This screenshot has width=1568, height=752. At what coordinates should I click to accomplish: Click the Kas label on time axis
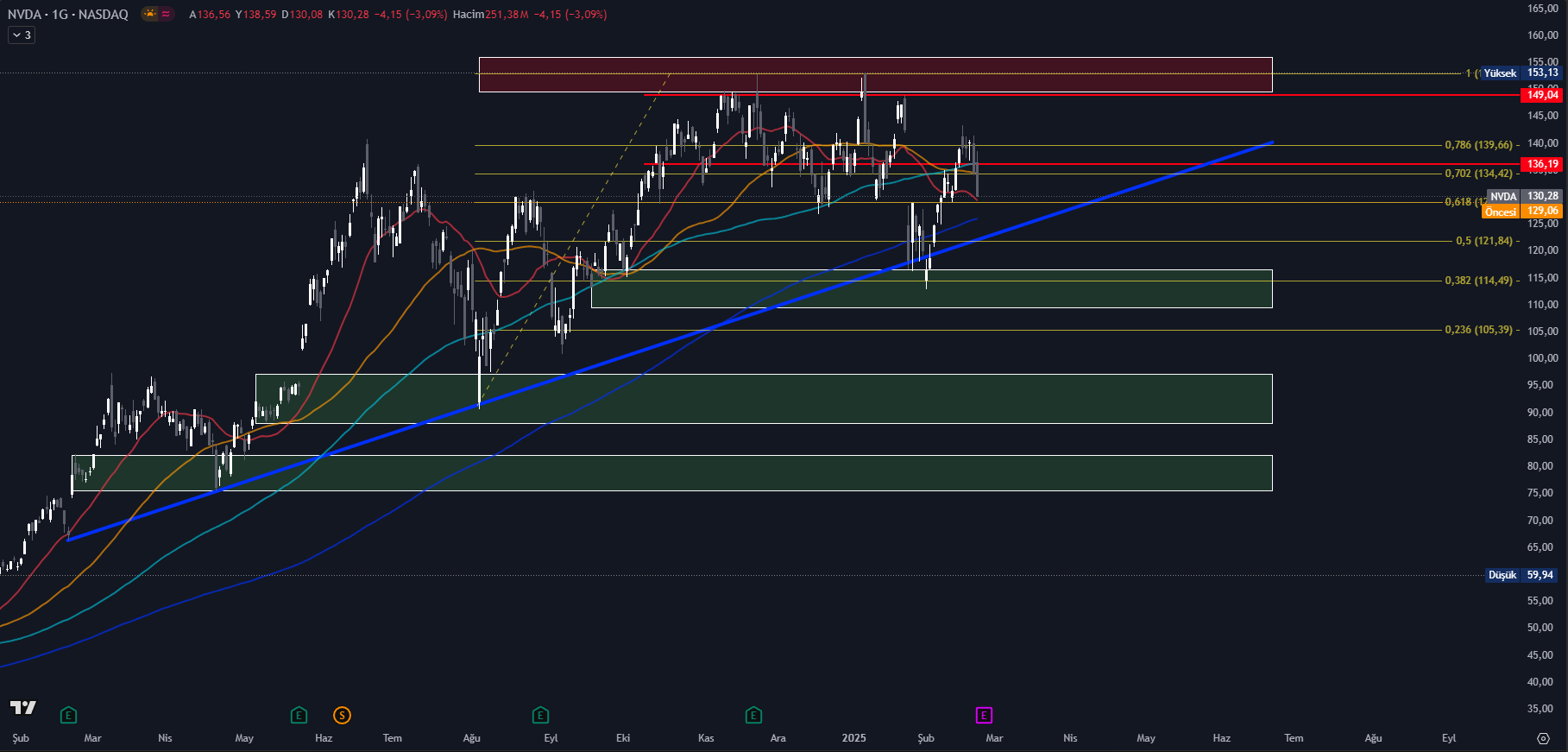pos(706,738)
